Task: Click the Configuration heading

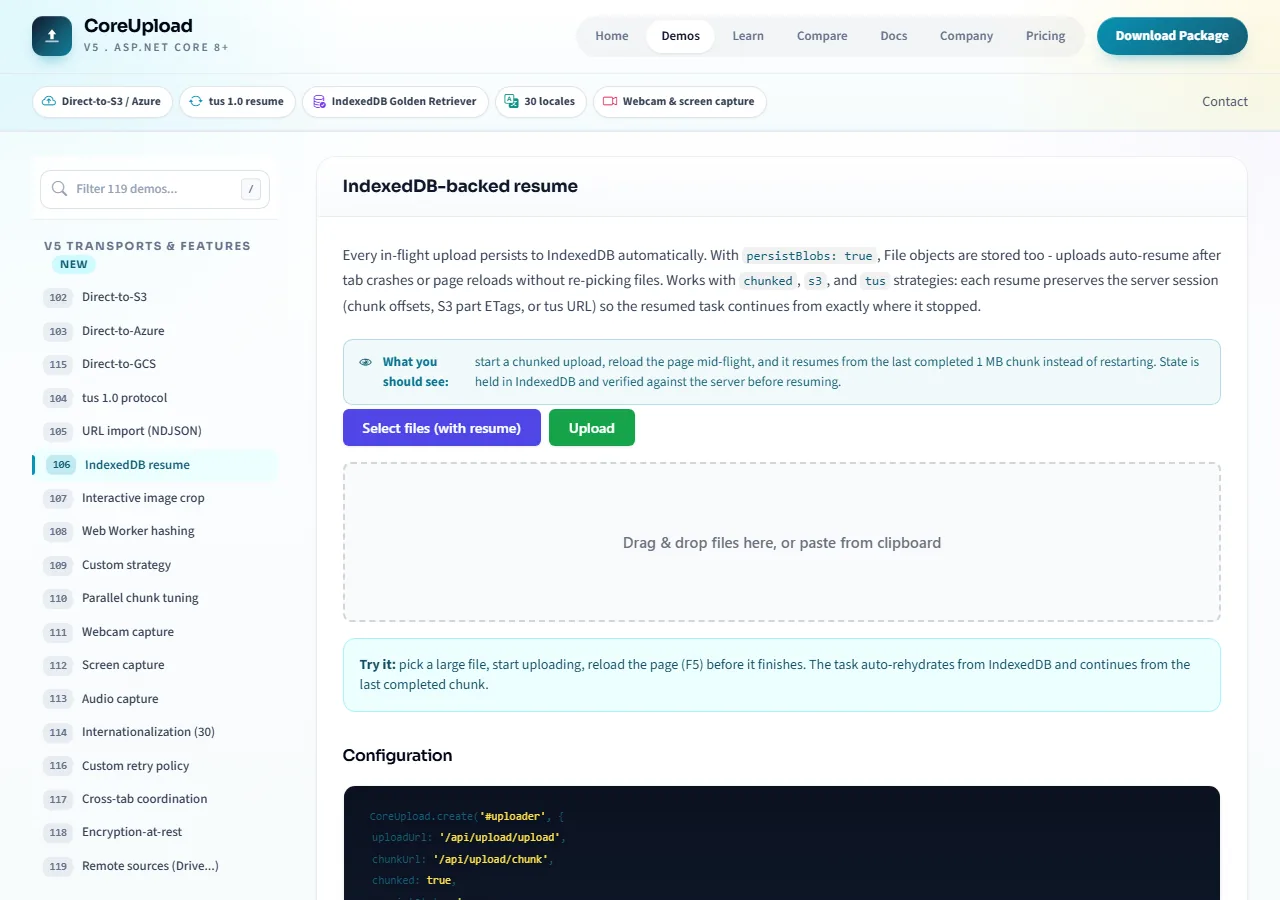Action: tap(397, 755)
